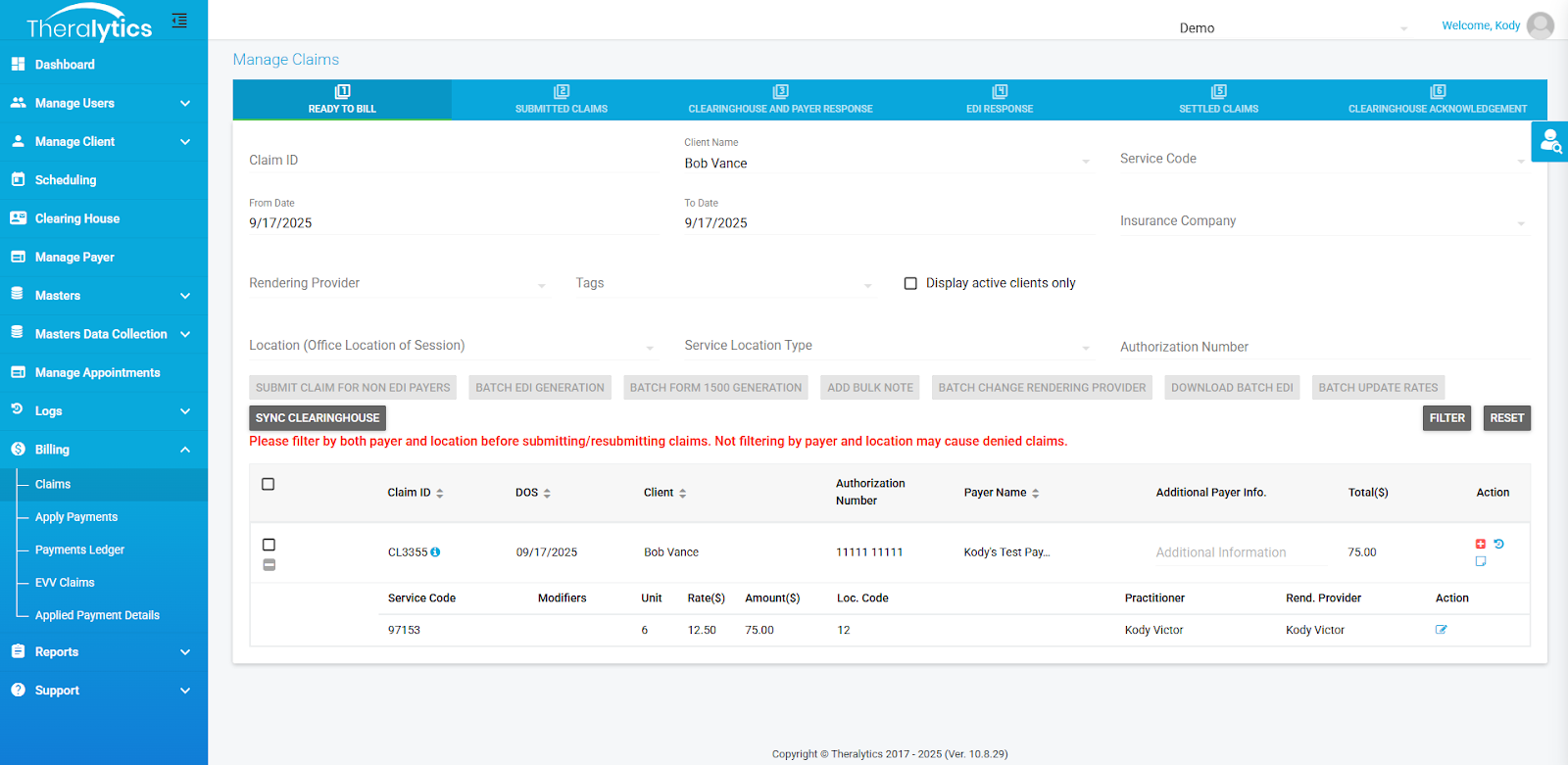This screenshot has height=765, width=1568.
Task: Click the Add Bulk Note button
Action: (870, 388)
